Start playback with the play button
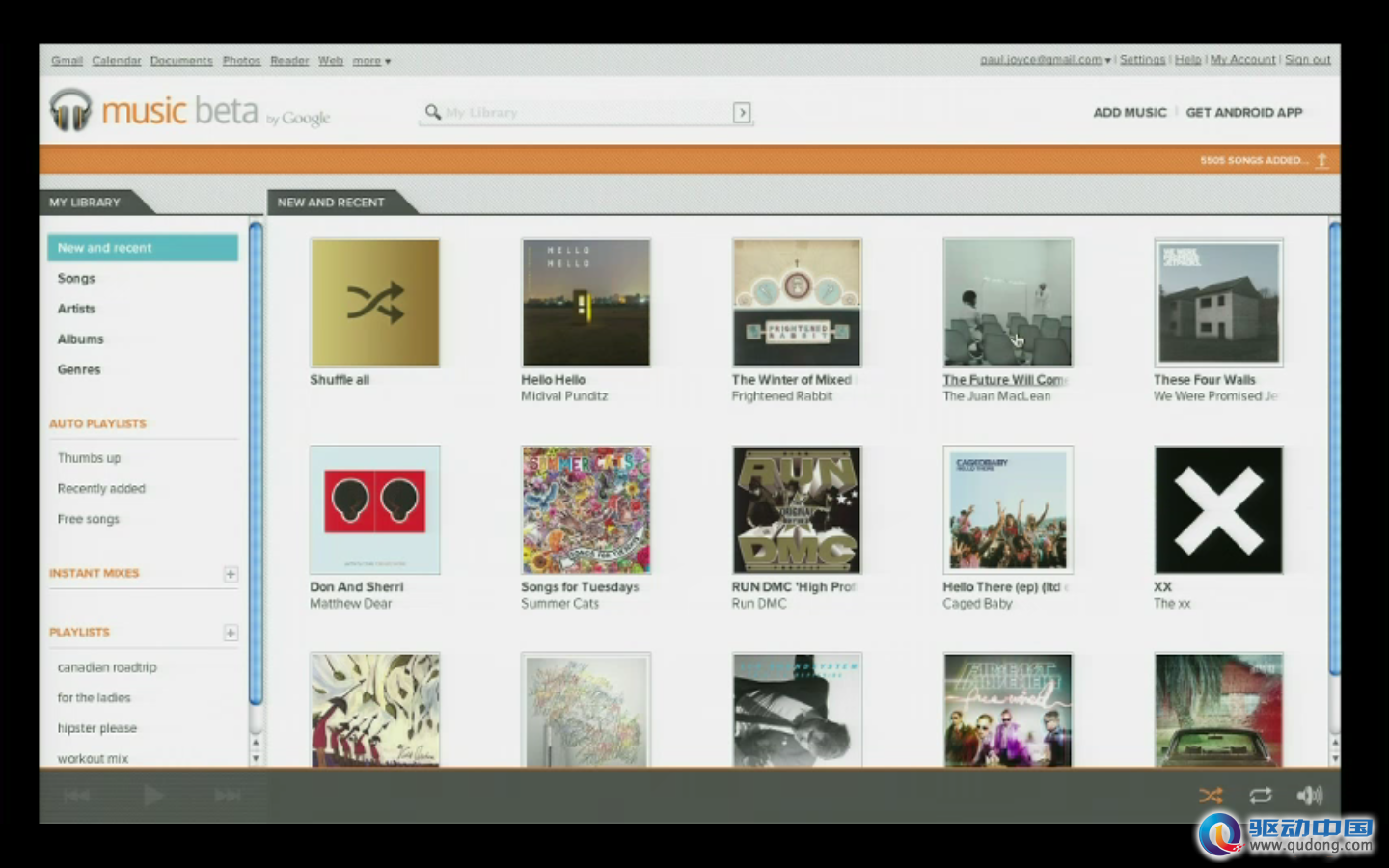Image resolution: width=1389 pixels, height=868 pixels. click(152, 796)
